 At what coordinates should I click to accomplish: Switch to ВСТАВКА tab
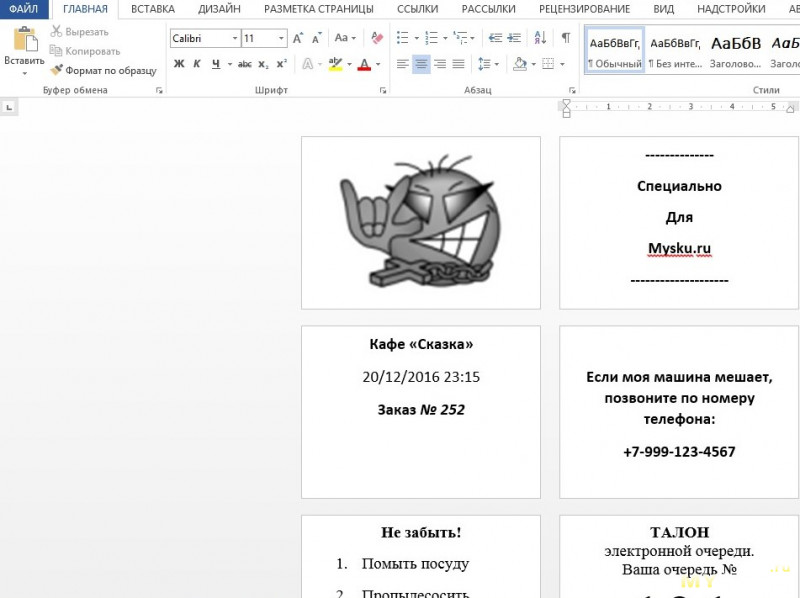pyautogui.click(x=153, y=9)
